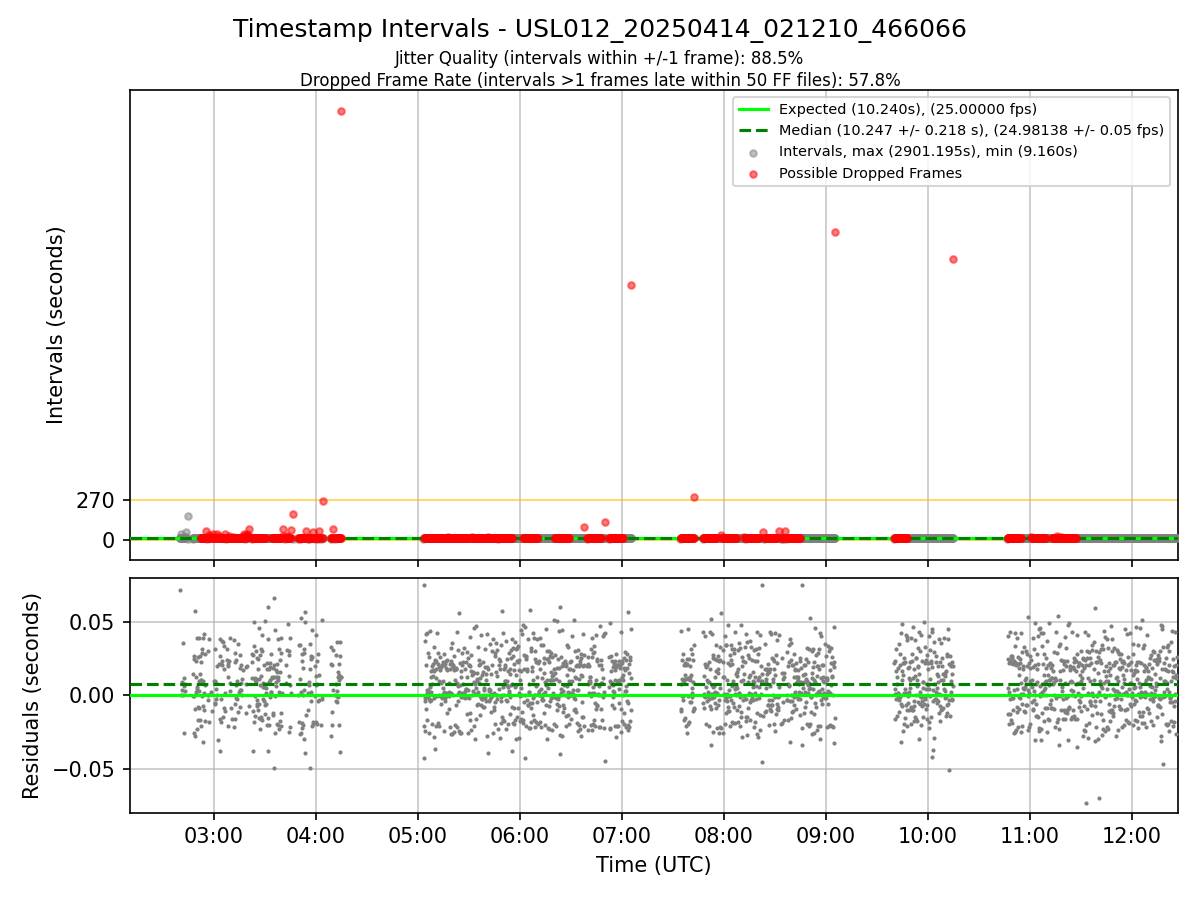Click the "Intervals (seconds)" y-axis label

click(x=56, y=325)
